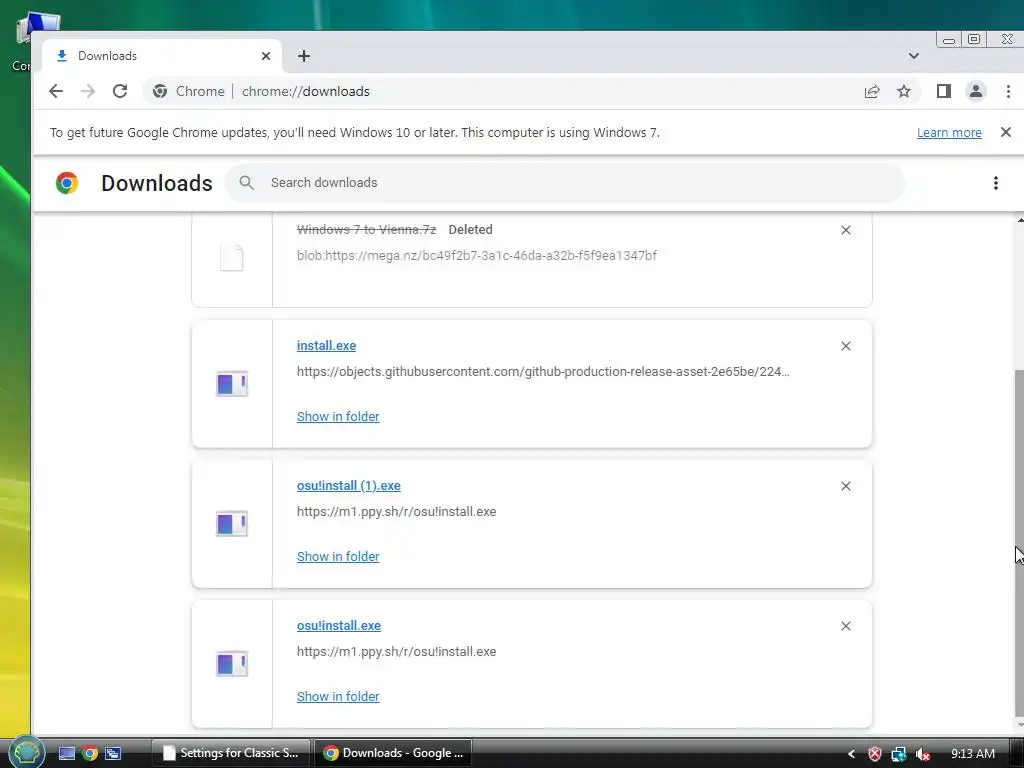Open a new tab with plus button
This screenshot has height=768, width=1024.
(x=304, y=56)
